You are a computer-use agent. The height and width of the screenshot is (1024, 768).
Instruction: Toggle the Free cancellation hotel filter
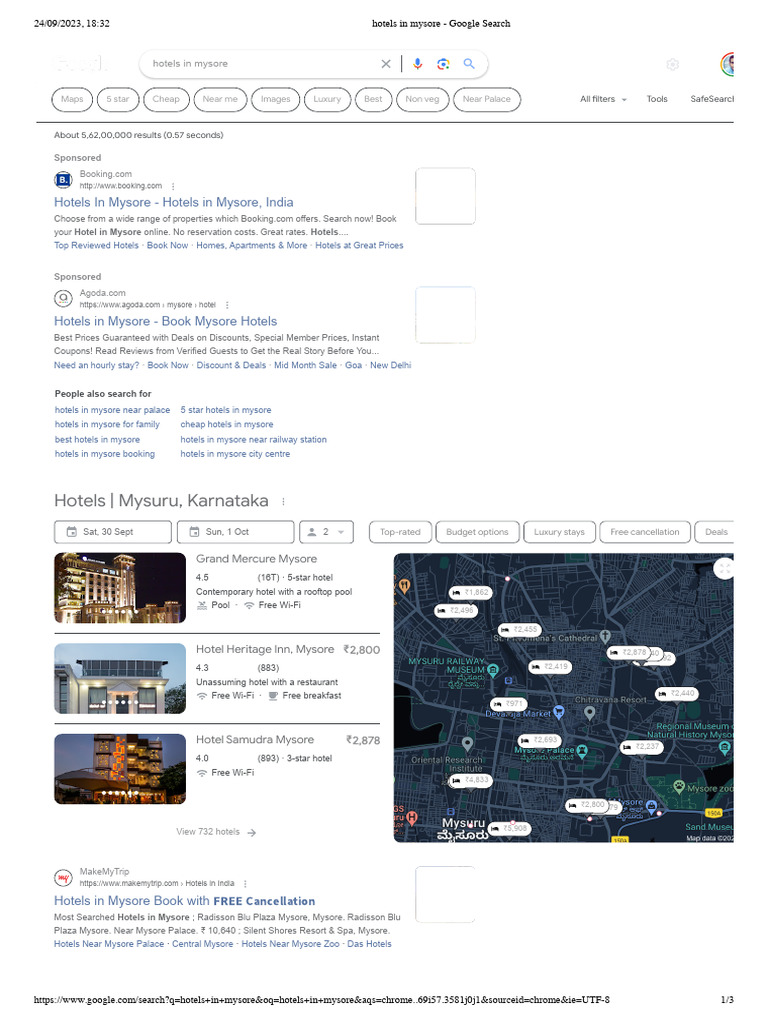(x=645, y=532)
